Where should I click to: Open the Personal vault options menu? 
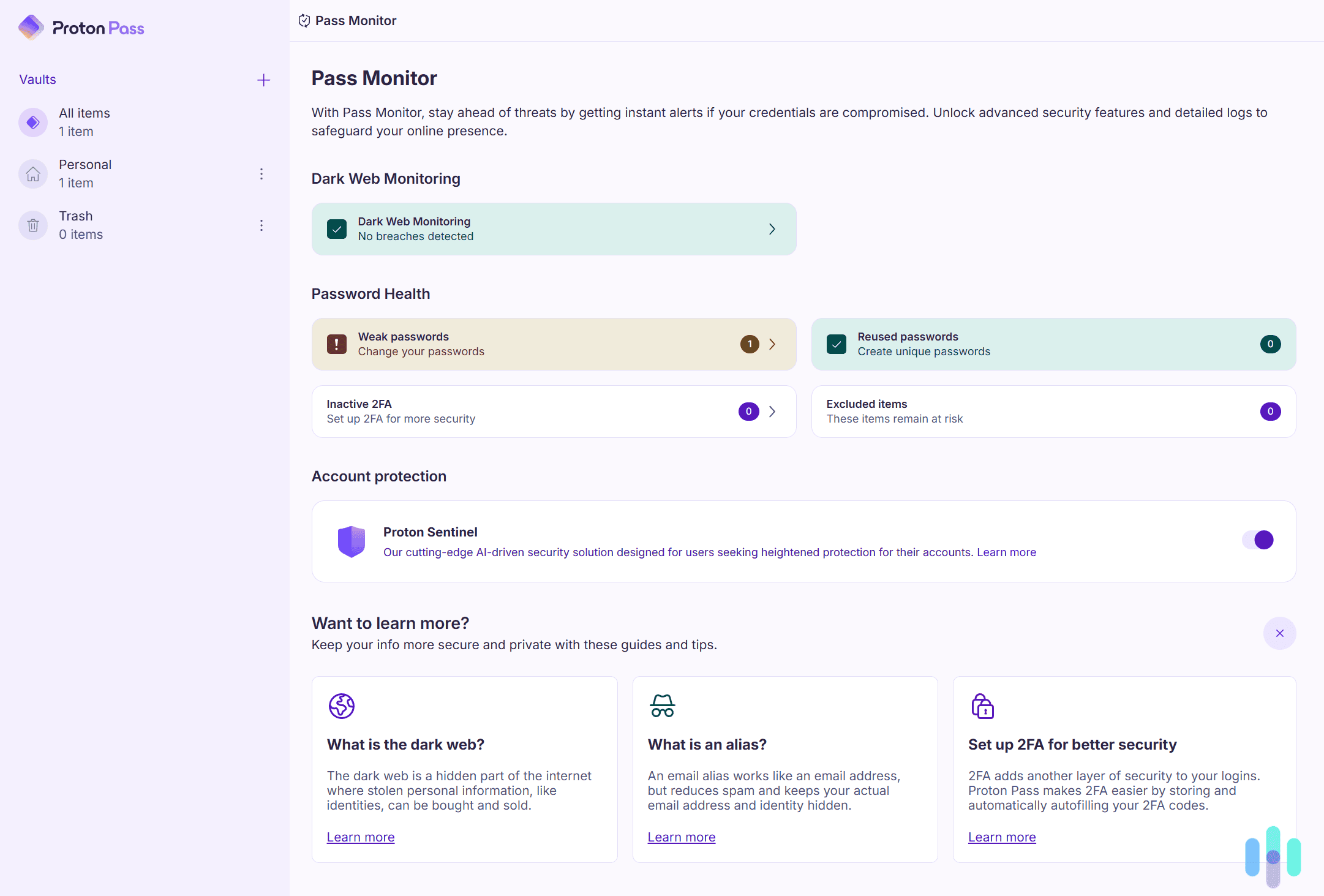pyautogui.click(x=261, y=174)
